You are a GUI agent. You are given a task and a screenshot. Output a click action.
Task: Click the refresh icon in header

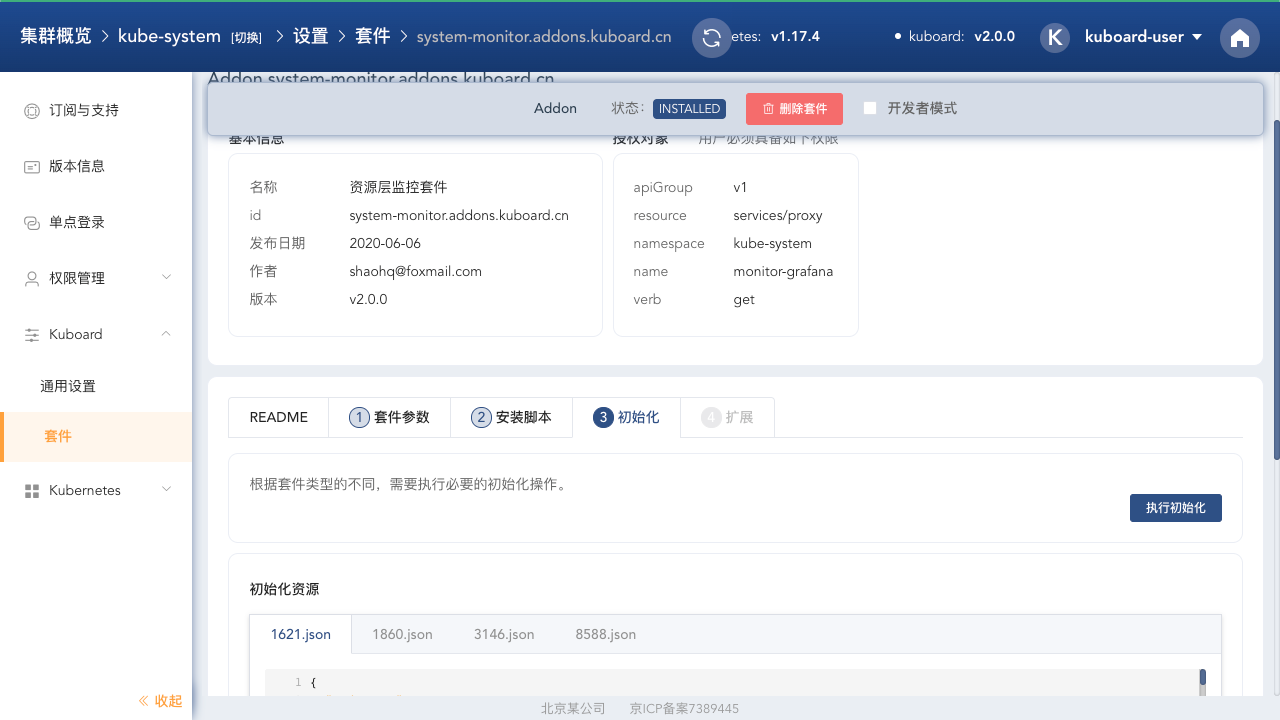712,38
